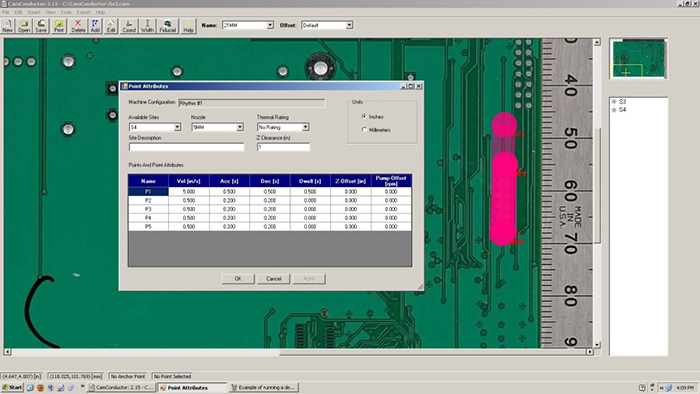700x394 pixels.
Task: Click the Delete toolbar icon
Action: coord(78,26)
